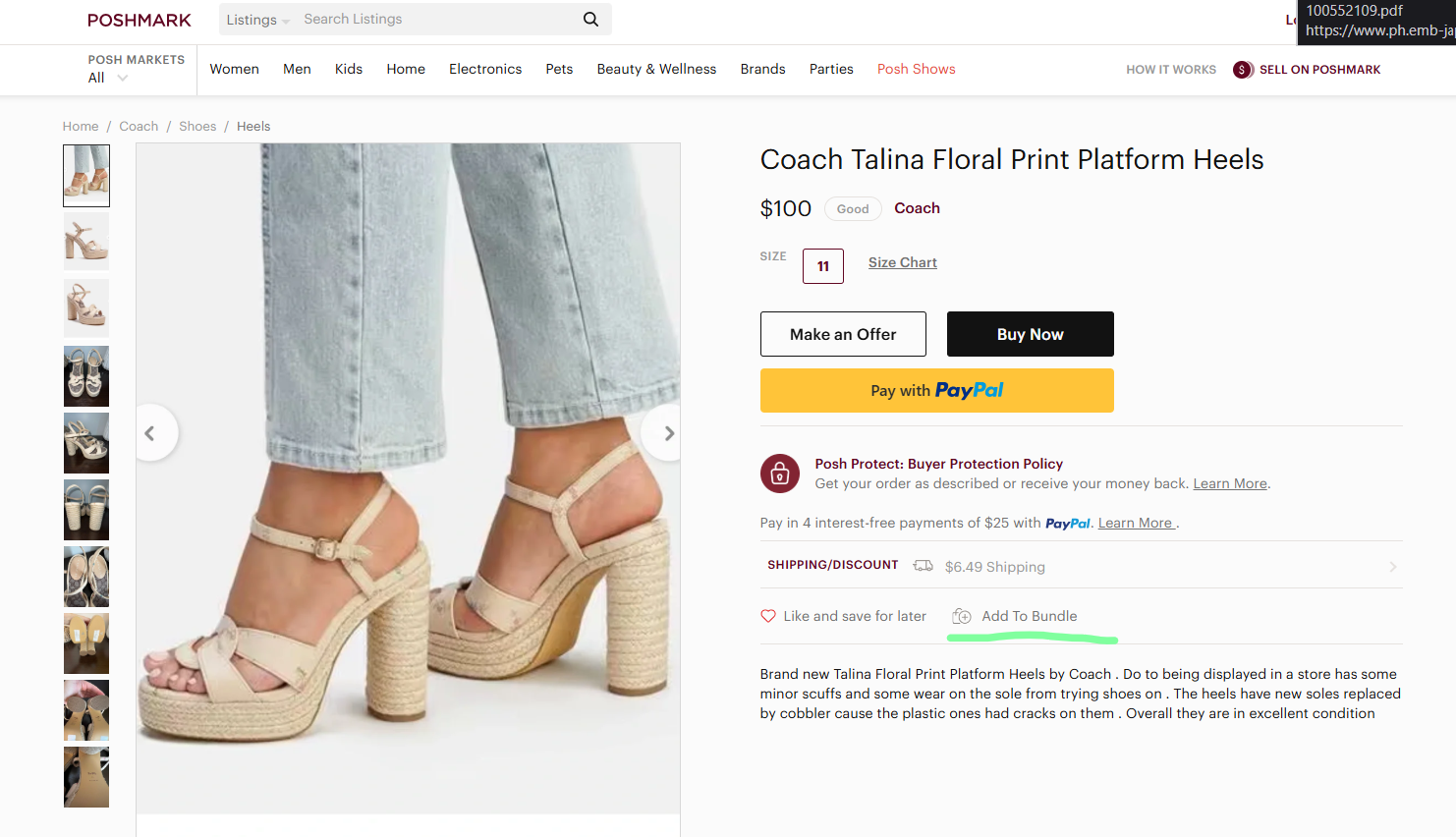Go to Shoes breadcrumb
1456x837 pixels.
pyautogui.click(x=197, y=126)
